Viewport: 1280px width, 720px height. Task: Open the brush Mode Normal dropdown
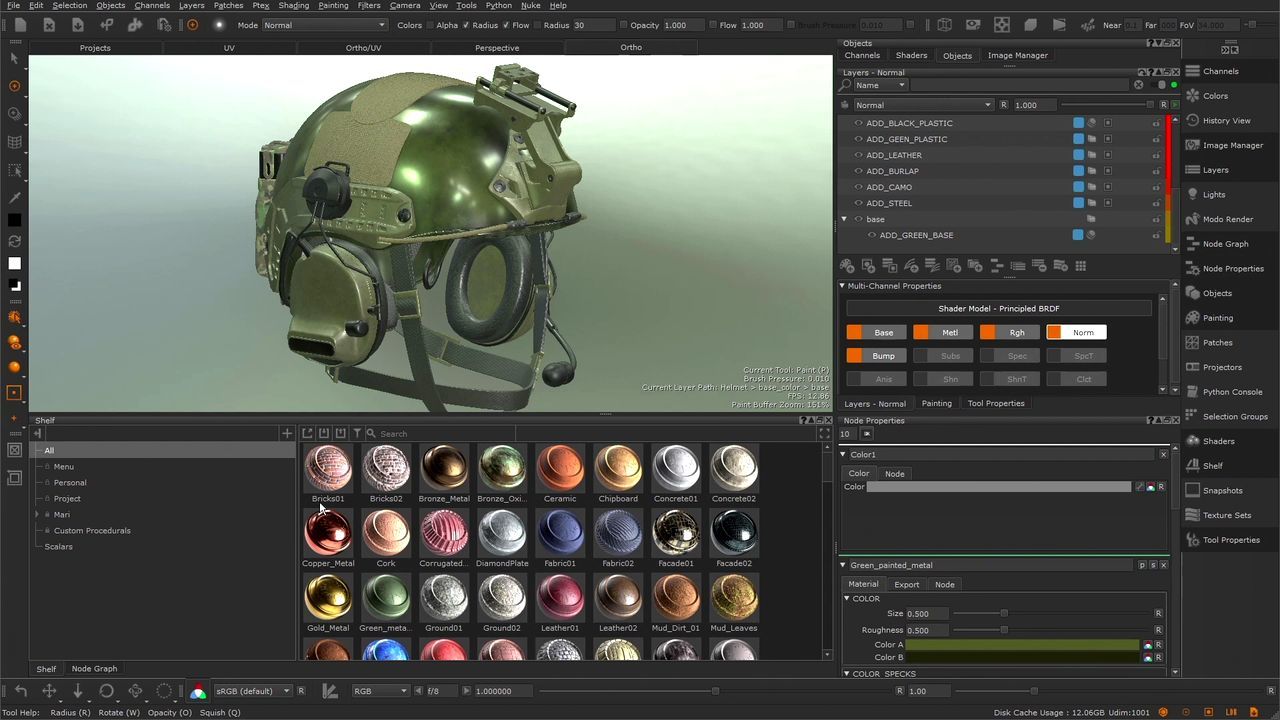[x=324, y=25]
